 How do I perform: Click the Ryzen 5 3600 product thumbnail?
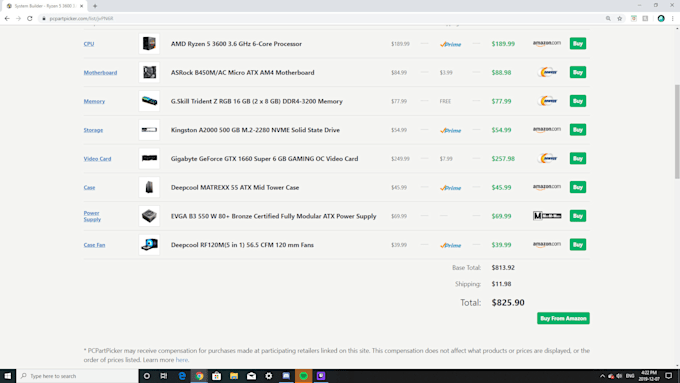point(149,44)
